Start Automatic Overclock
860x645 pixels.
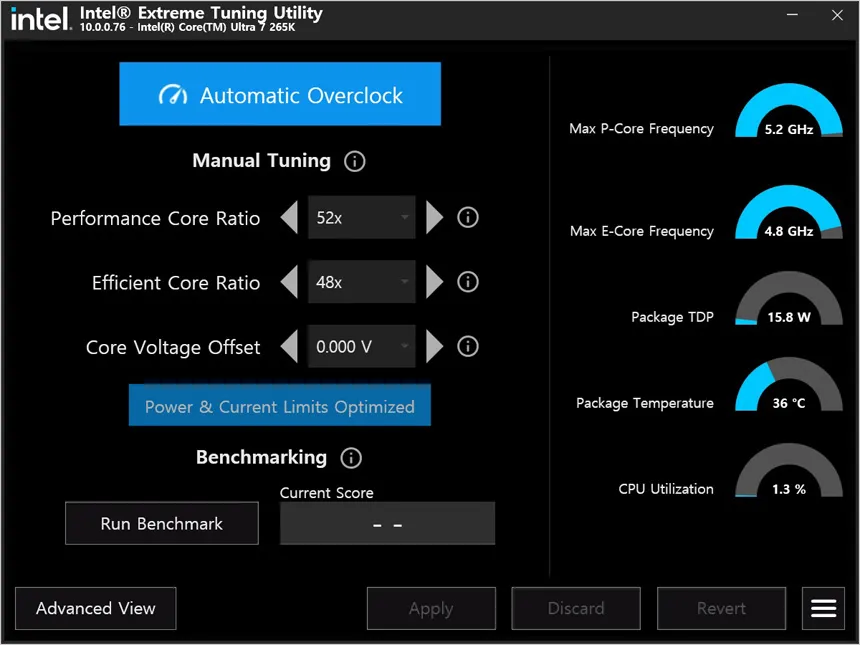pyautogui.click(x=280, y=95)
